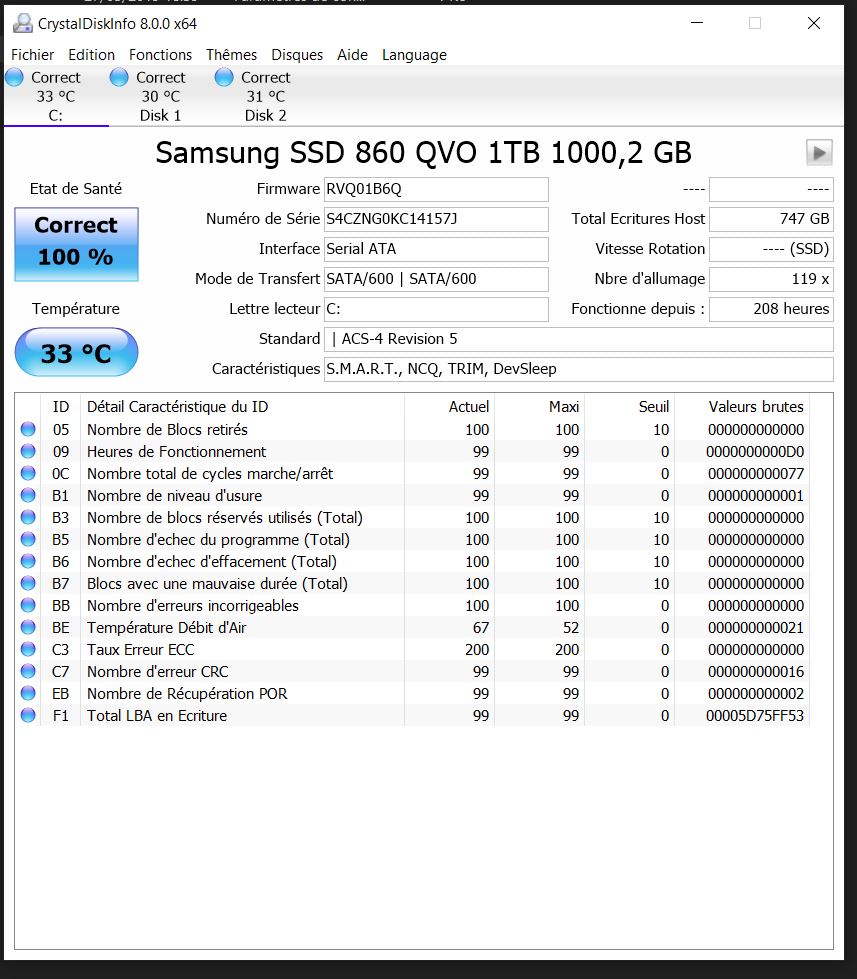This screenshot has width=857, height=979.
Task: Select the Nombre de Blocs retirés row
Action: 413,430
